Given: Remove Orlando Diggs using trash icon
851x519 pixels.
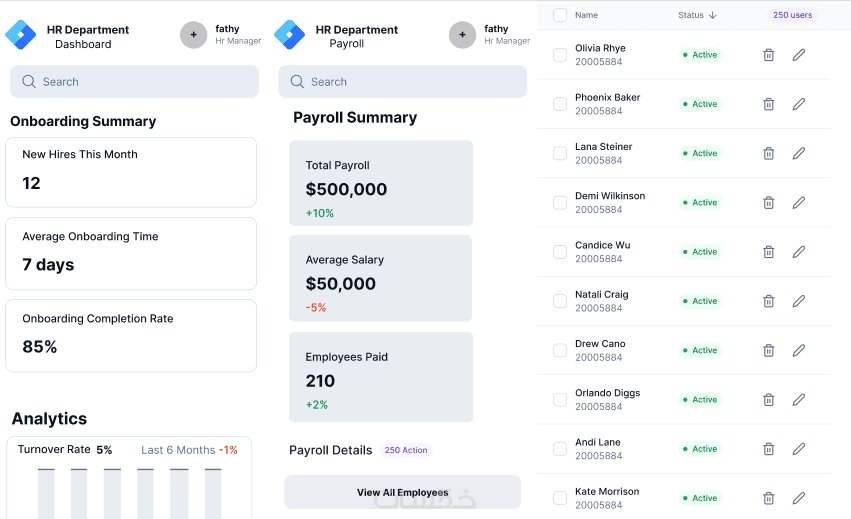Looking at the screenshot, I should pos(768,400).
